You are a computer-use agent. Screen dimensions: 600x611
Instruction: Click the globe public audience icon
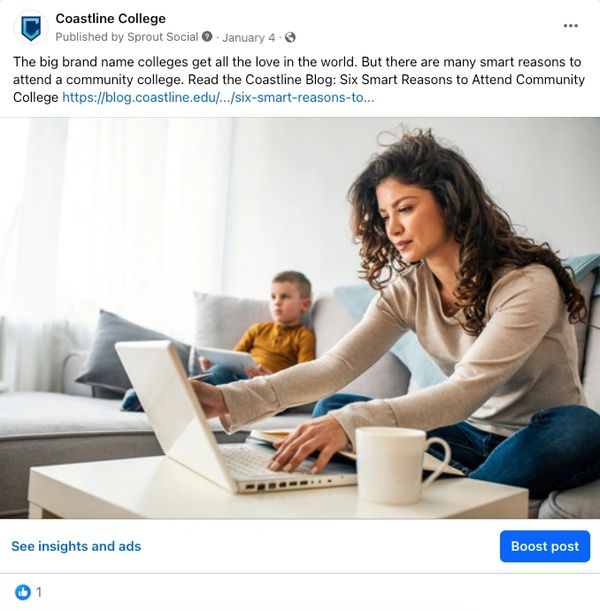(x=290, y=37)
